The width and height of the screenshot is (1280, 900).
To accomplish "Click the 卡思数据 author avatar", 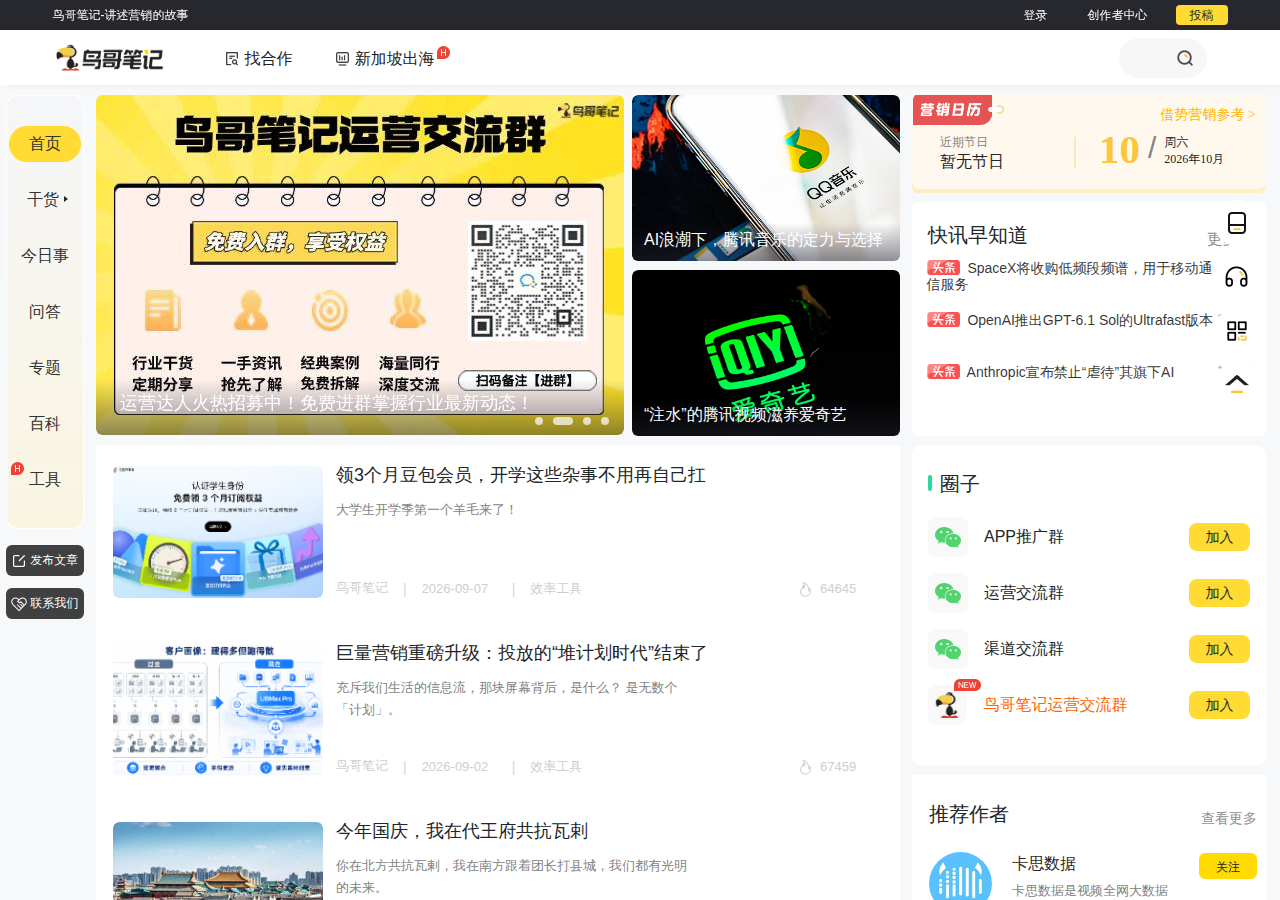I will pyautogui.click(x=960, y=878).
